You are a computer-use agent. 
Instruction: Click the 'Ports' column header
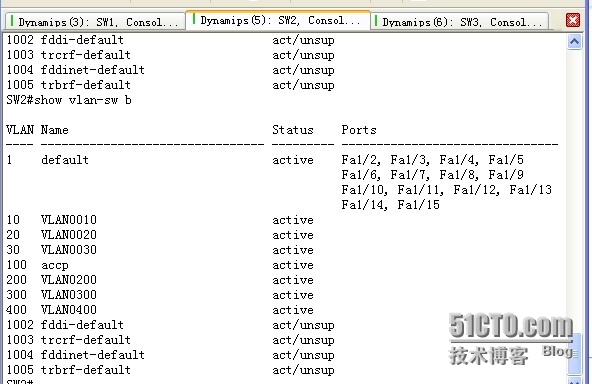coord(359,130)
